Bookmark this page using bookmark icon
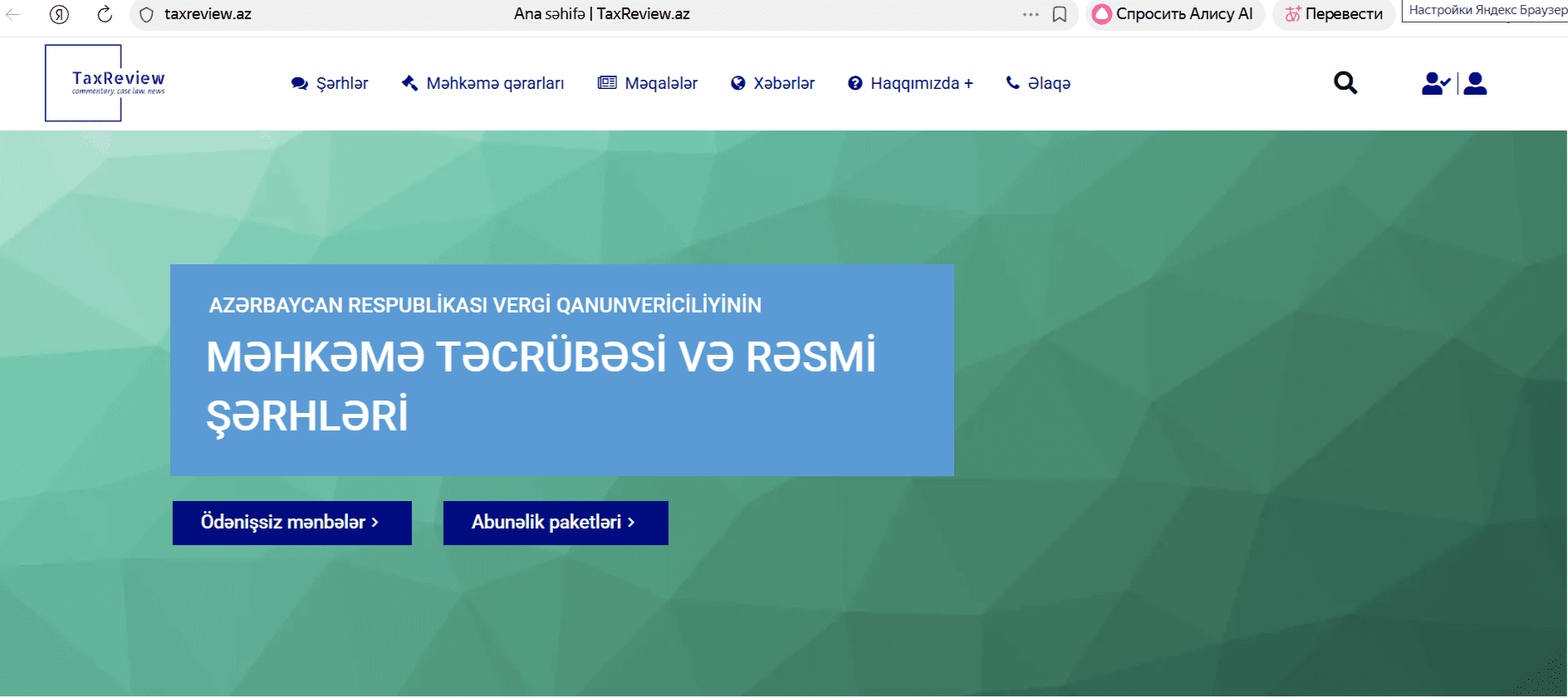Image resolution: width=1568 pixels, height=698 pixels. (1060, 14)
